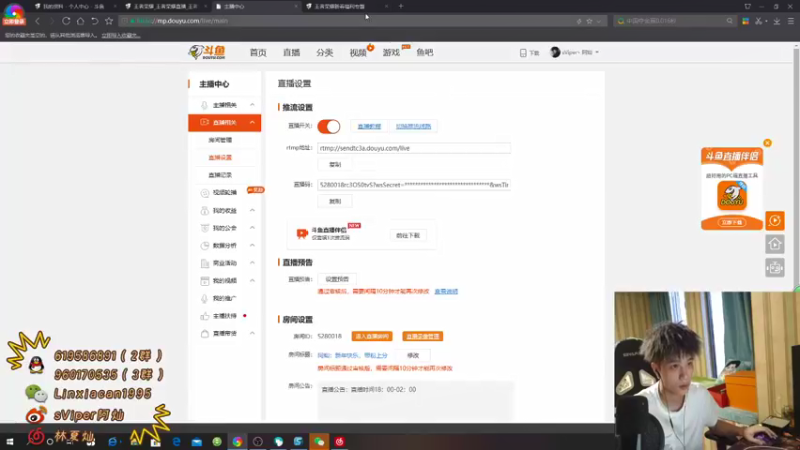Click the orange play circle floating icon
Viewport: 800px width, 450px height.
(x=774, y=220)
